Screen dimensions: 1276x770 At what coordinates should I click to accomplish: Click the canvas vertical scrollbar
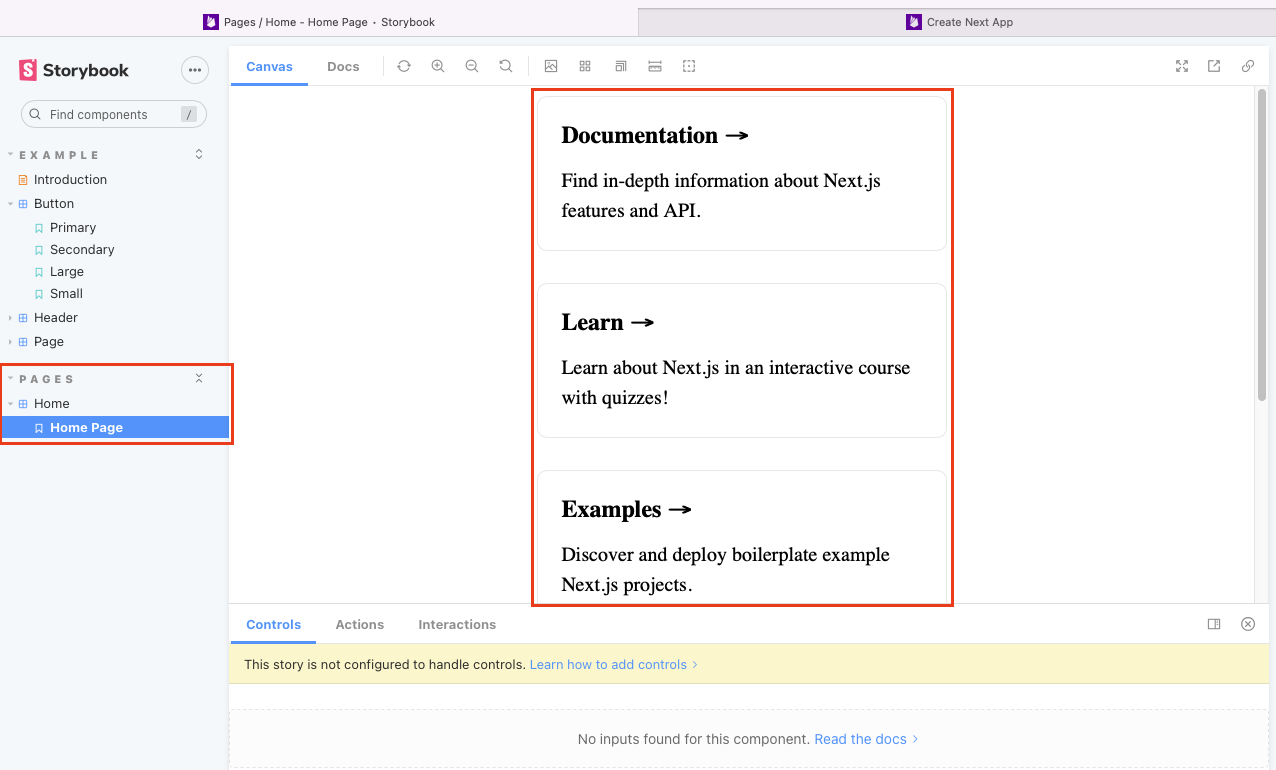pos(1262,245)
